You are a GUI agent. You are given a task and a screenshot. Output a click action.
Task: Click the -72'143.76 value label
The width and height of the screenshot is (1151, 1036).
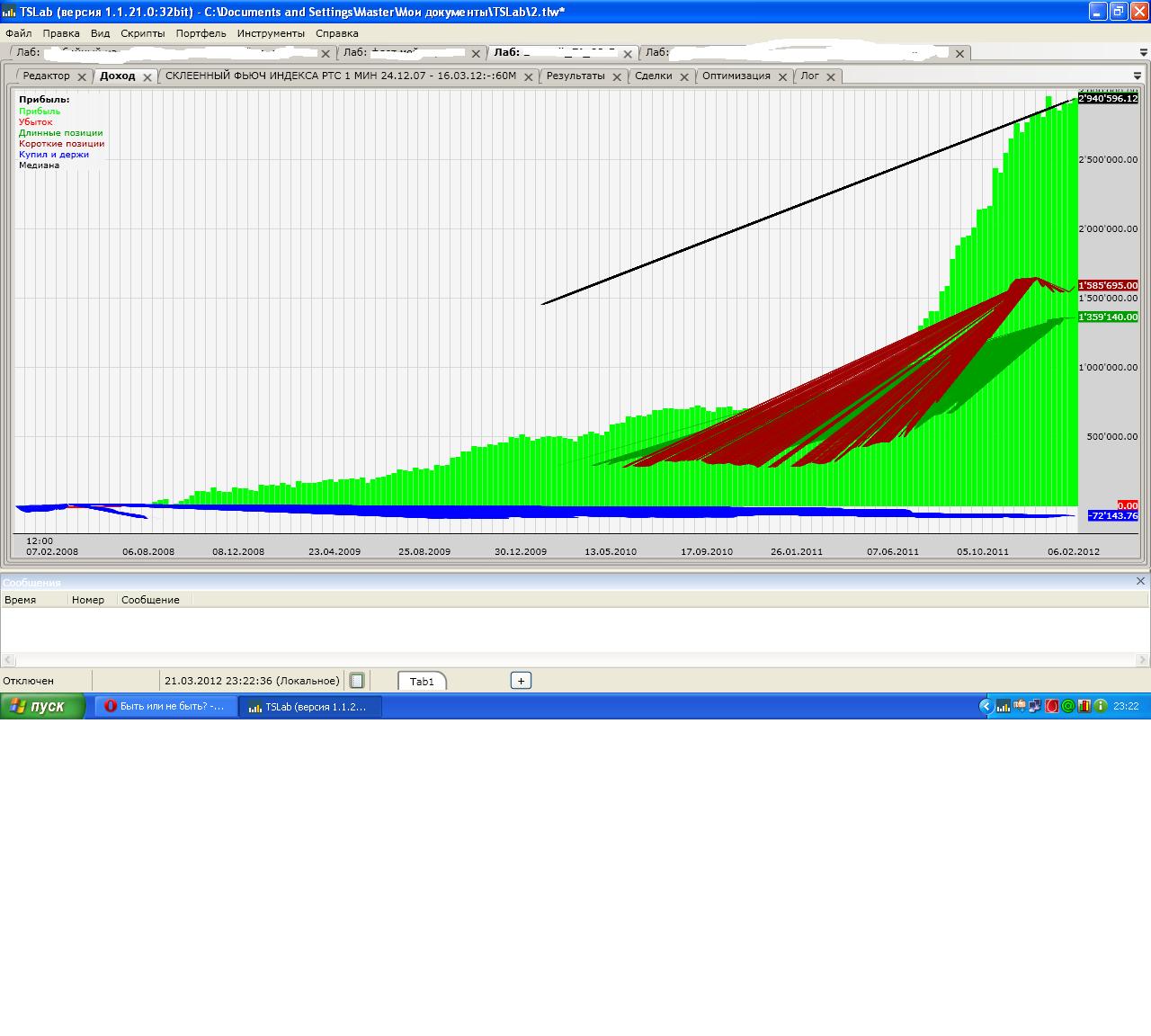[1112, 515]
